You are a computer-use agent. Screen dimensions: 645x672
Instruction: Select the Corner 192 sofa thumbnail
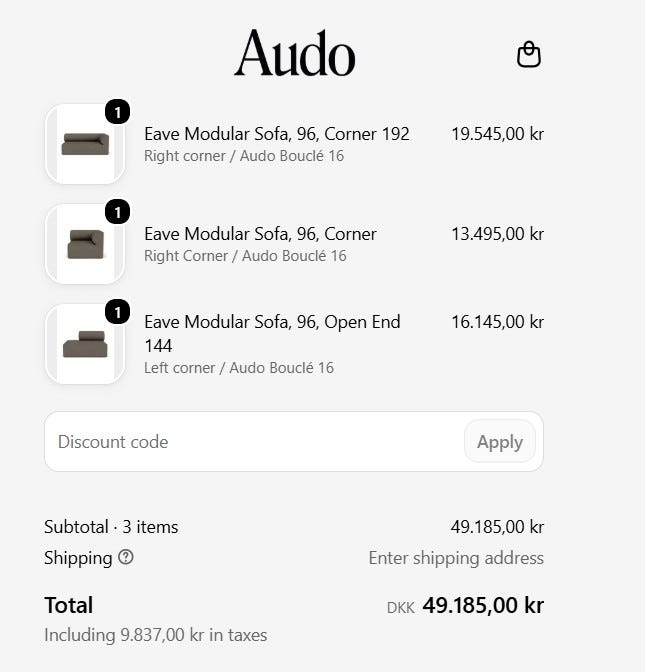coord(85,144)
